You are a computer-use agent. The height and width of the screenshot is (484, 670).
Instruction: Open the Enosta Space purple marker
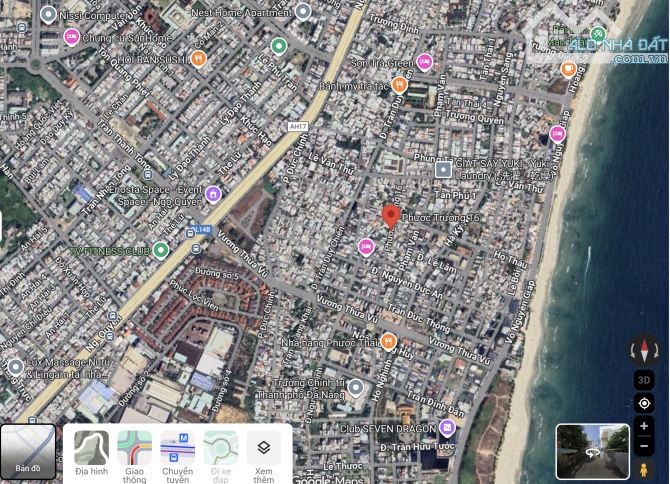213,194
